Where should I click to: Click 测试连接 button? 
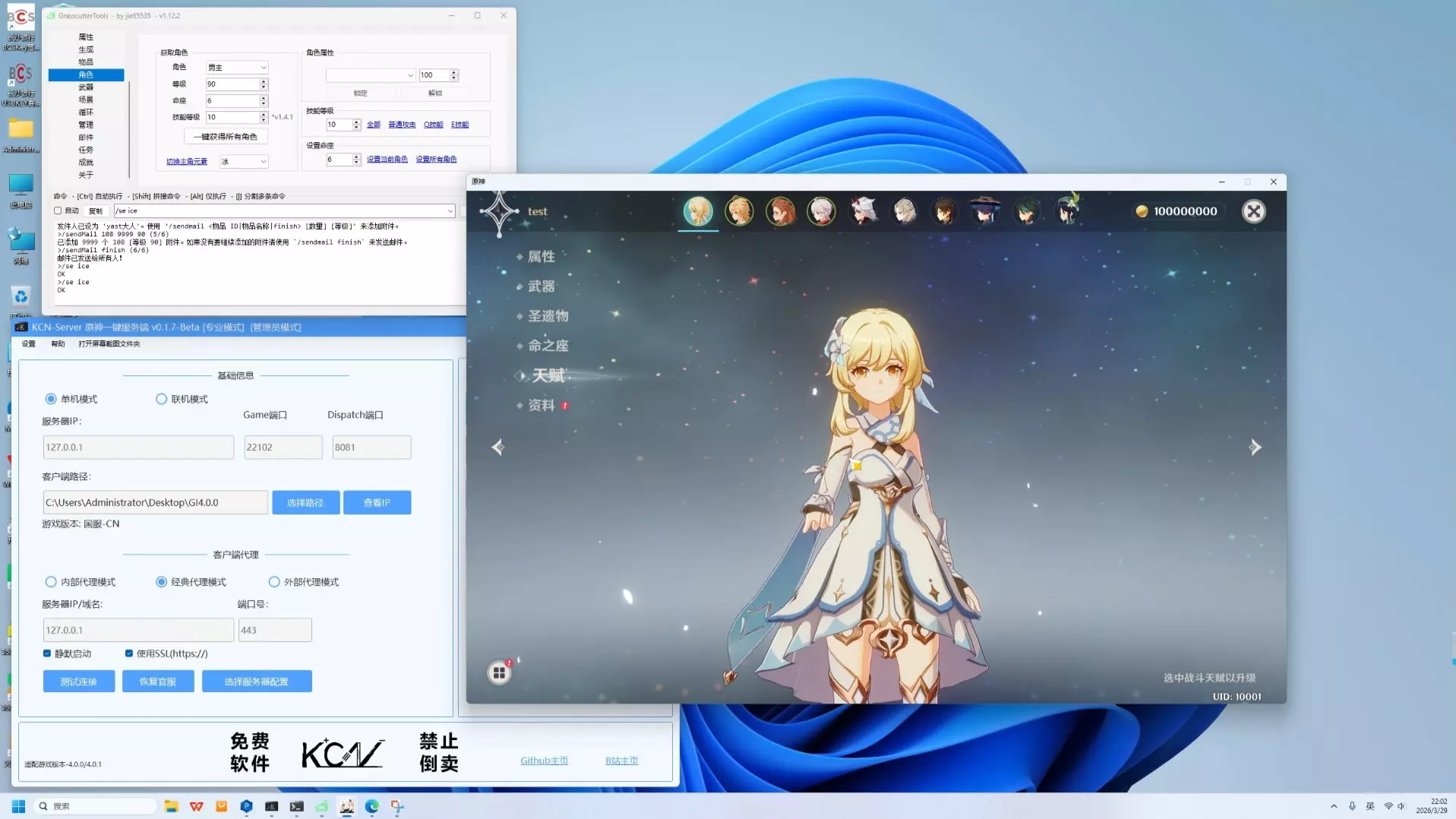point(79,681)
